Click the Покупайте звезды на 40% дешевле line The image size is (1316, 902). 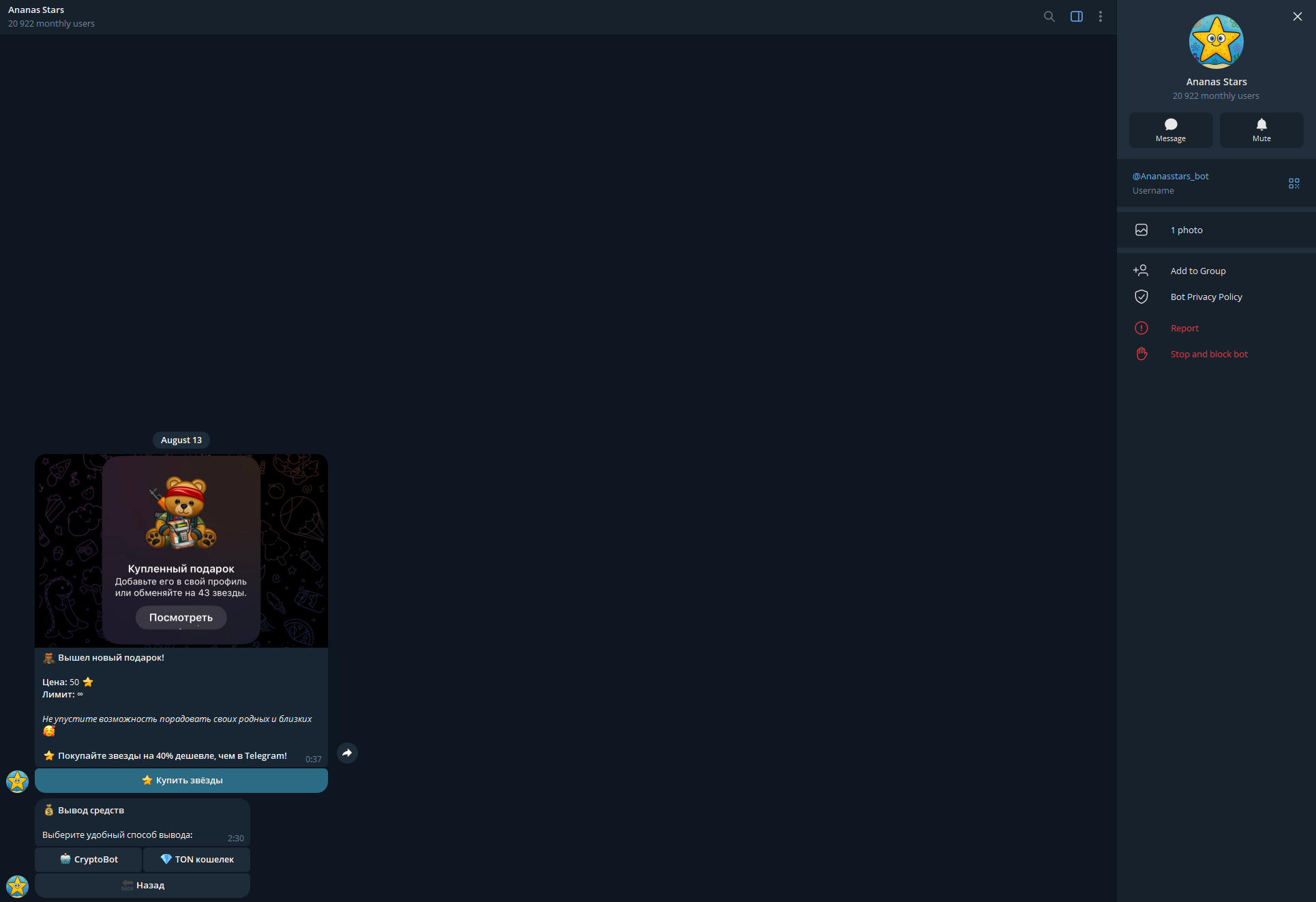(x=165, y=755)
